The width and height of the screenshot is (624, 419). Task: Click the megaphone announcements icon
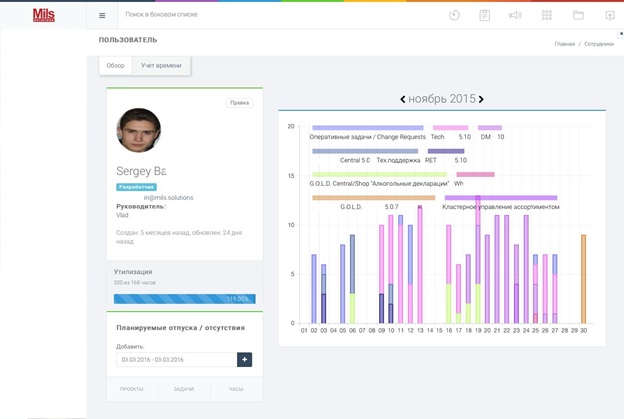[515, 16]
